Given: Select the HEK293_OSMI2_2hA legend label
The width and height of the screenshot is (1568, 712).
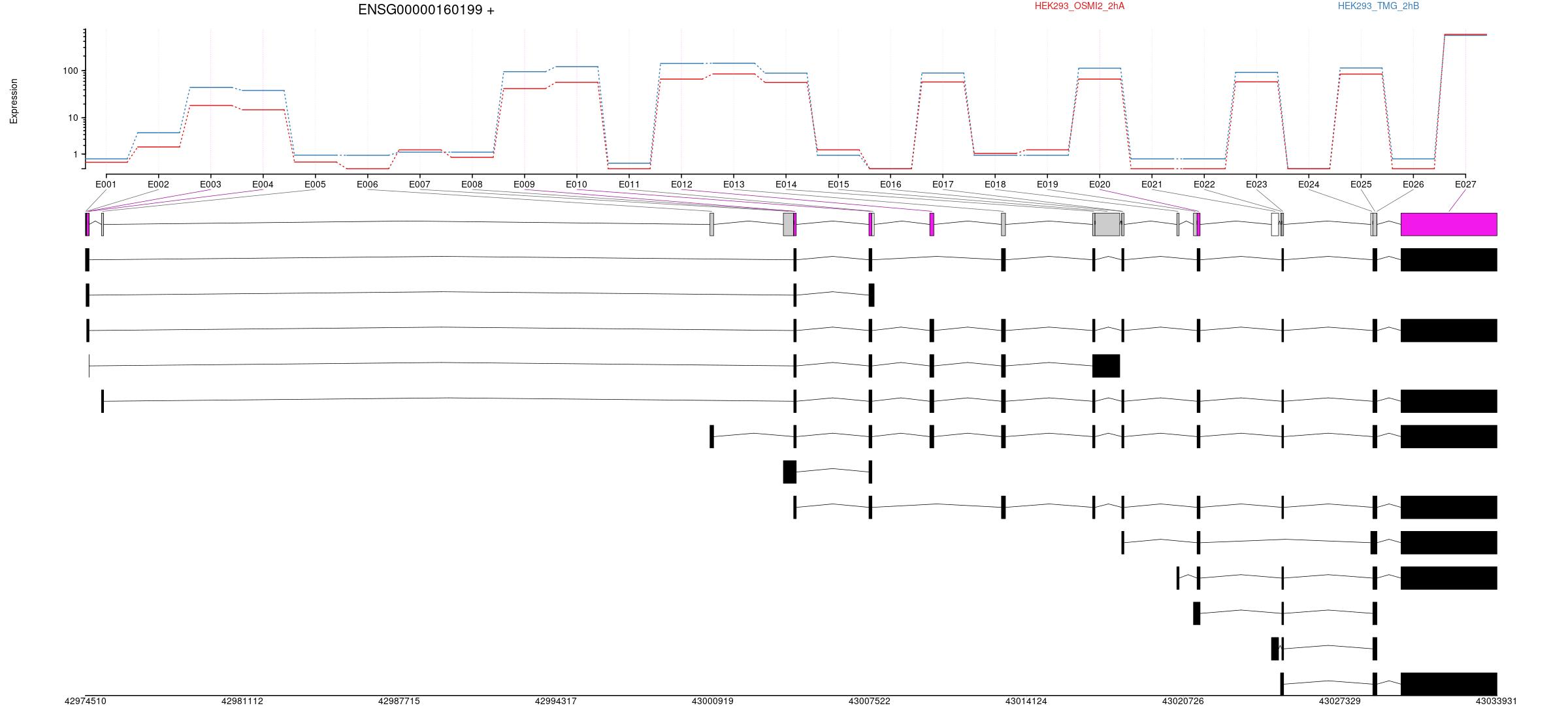Looking at the screenshot, I should (1079, 6).
